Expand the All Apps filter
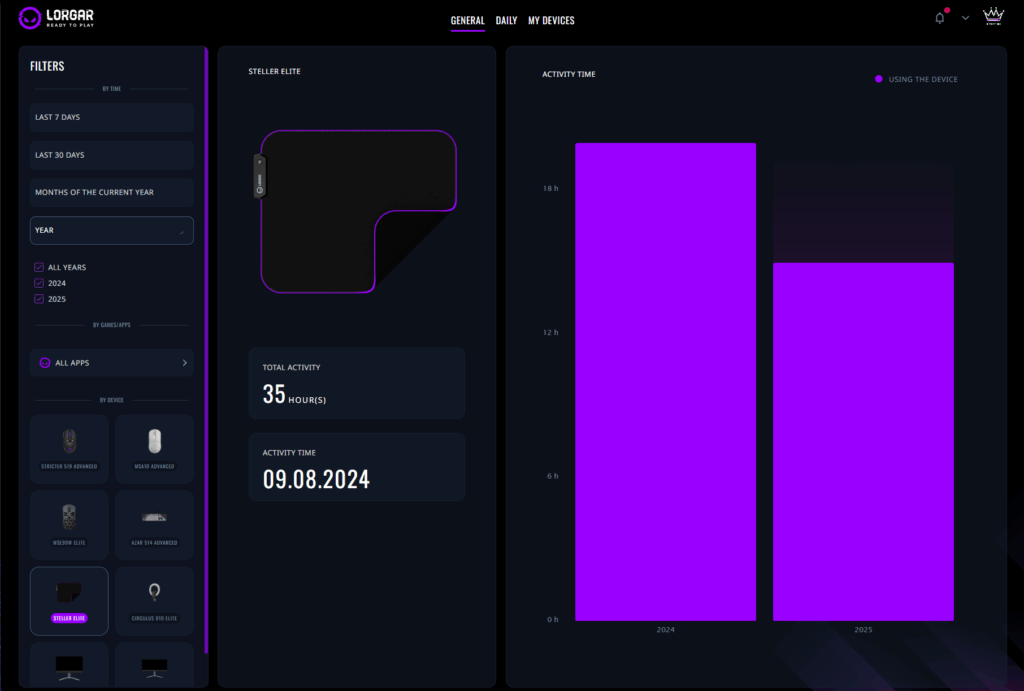 (111, 363)
